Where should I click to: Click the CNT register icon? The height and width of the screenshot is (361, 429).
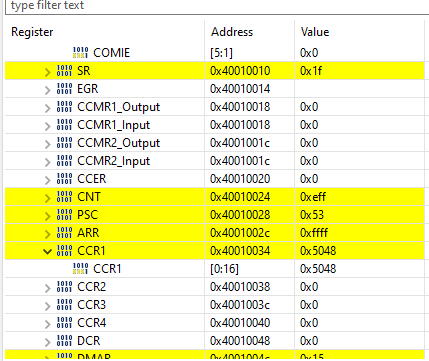pyautogui.click(x=64, y=197)
